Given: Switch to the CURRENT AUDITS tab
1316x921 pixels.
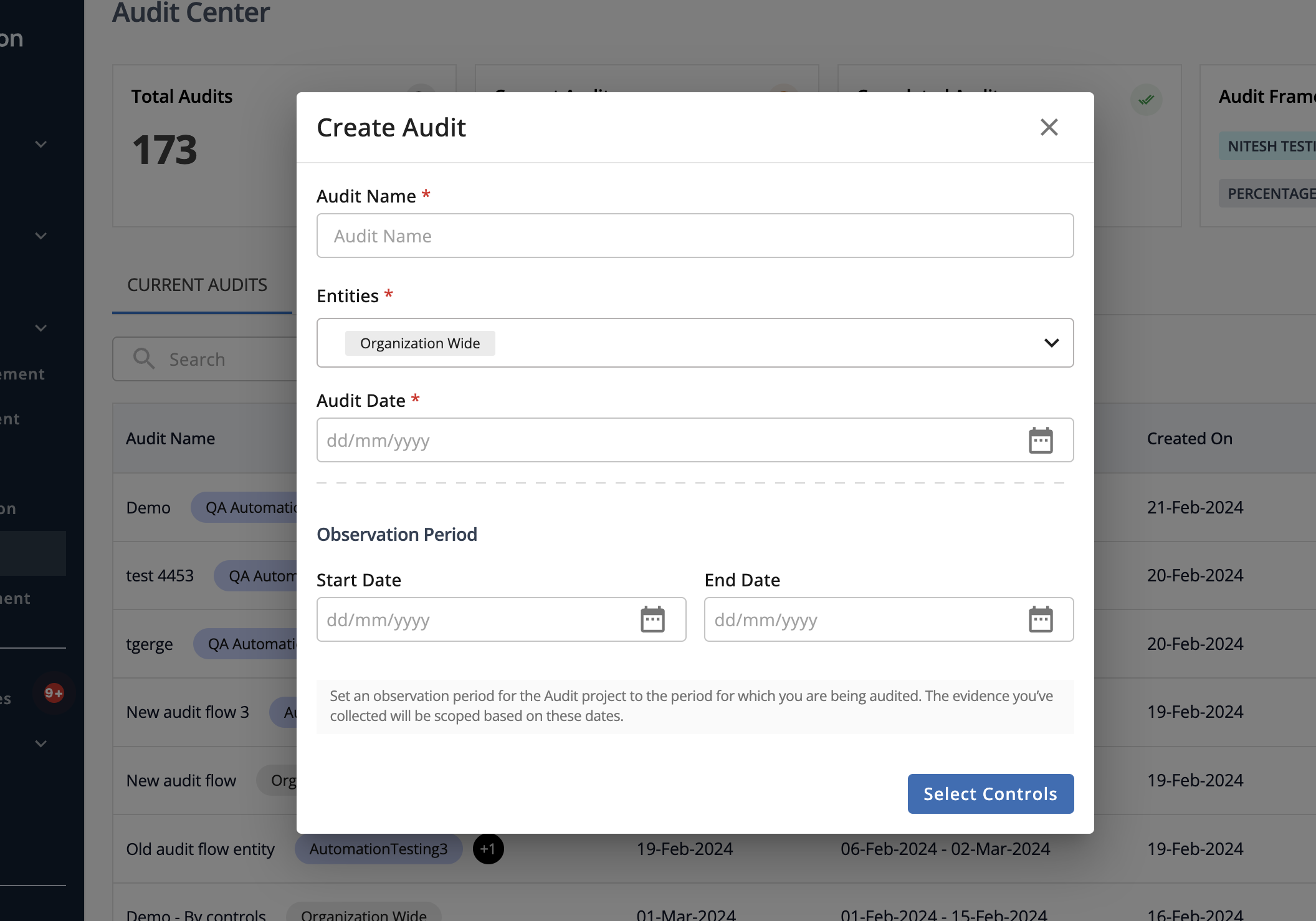Looking at the screenshot, I should pos(197,285).
